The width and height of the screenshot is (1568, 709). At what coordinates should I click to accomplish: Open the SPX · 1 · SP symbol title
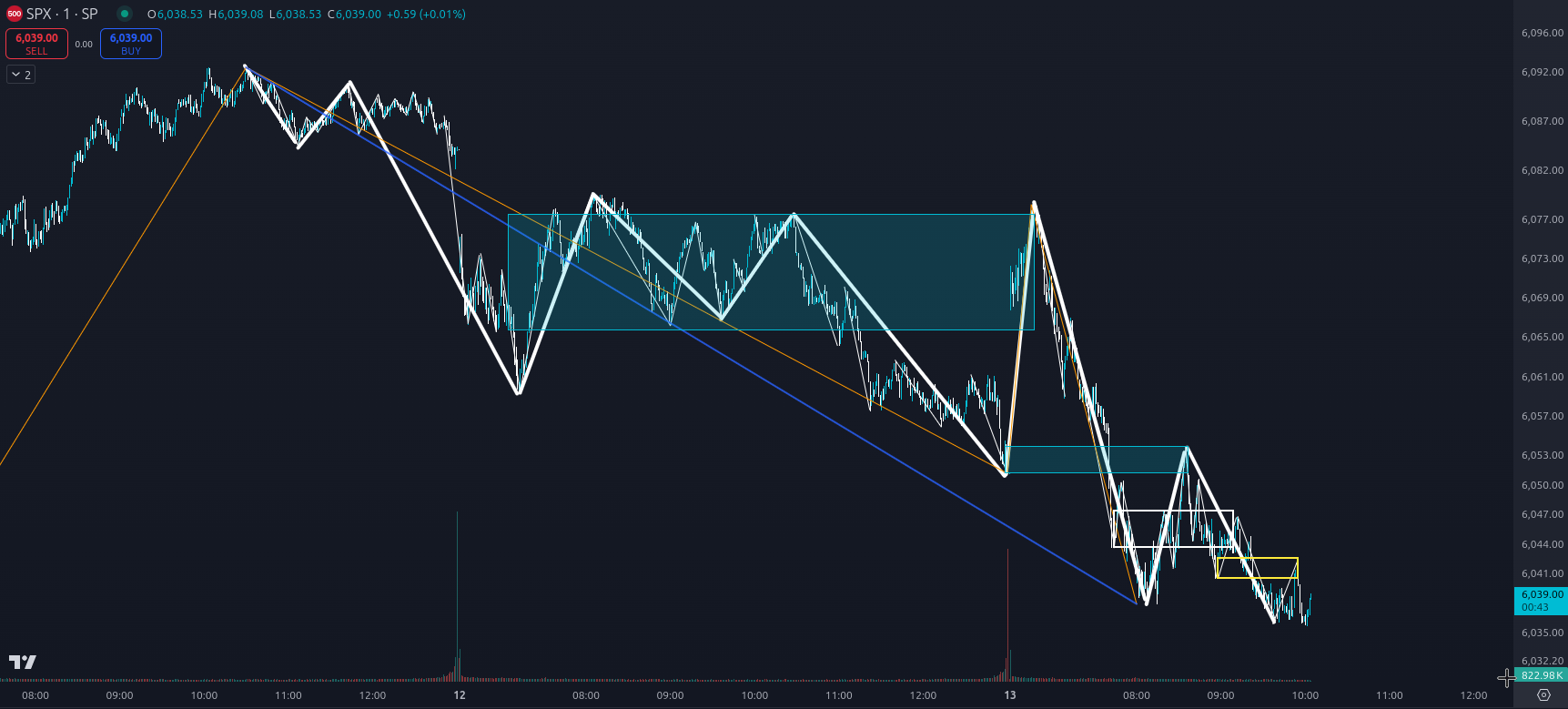[62, 14]
